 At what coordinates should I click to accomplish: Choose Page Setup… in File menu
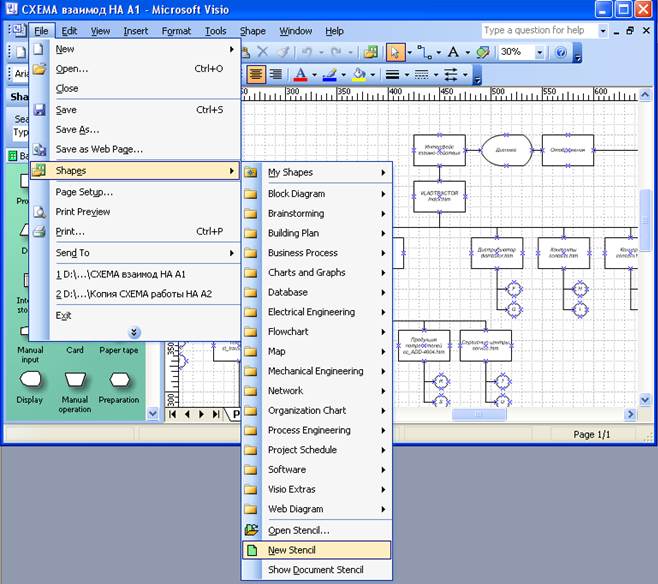(135, 192)
